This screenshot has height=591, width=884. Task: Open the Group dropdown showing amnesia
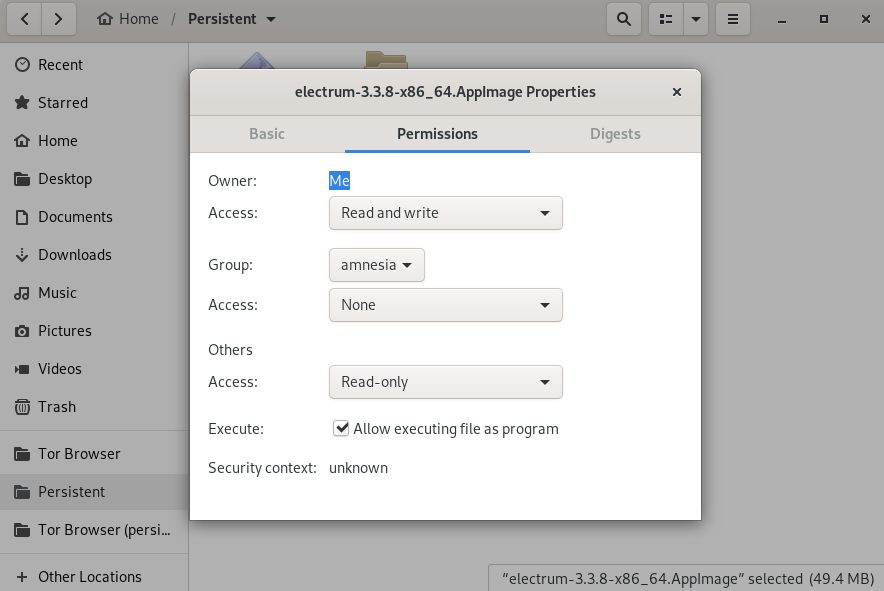tap(377, 265)
